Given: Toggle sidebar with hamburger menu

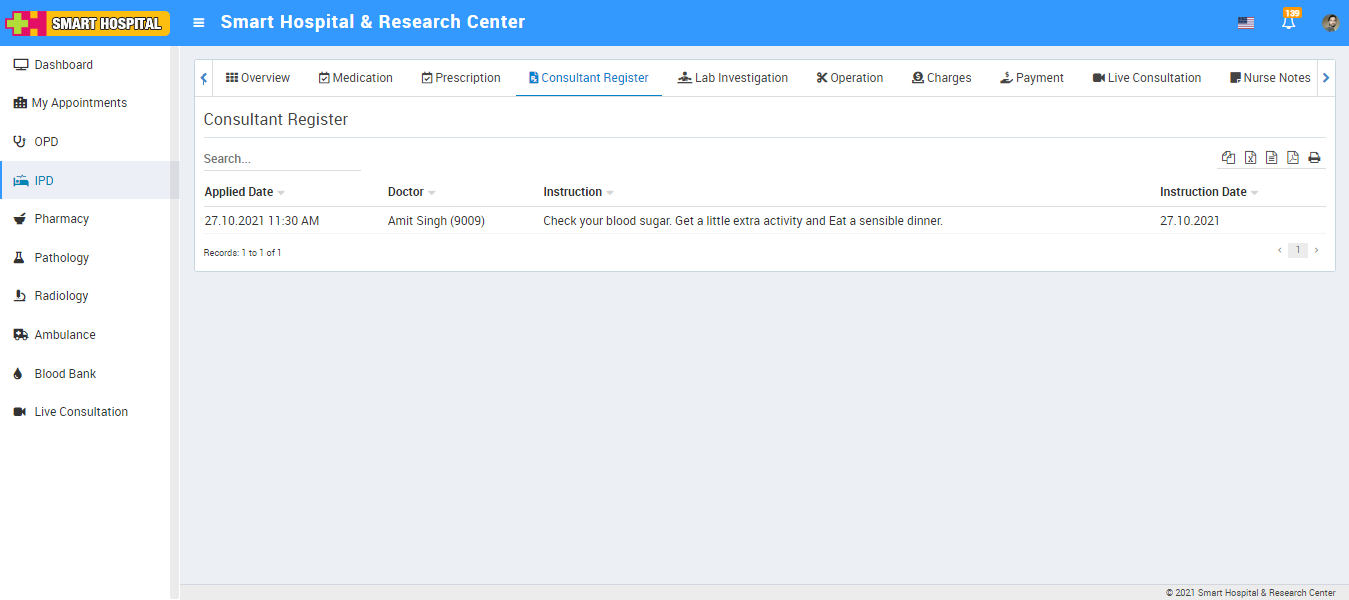Looking at the screenshot, I should pyautogui.click(x=199, y=22).
